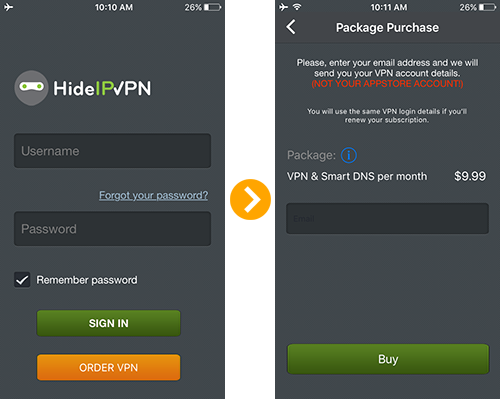Screen dimensions: 500x399
Task: Tap the orange ORDER VPN button
Action: tap(109, 367)
